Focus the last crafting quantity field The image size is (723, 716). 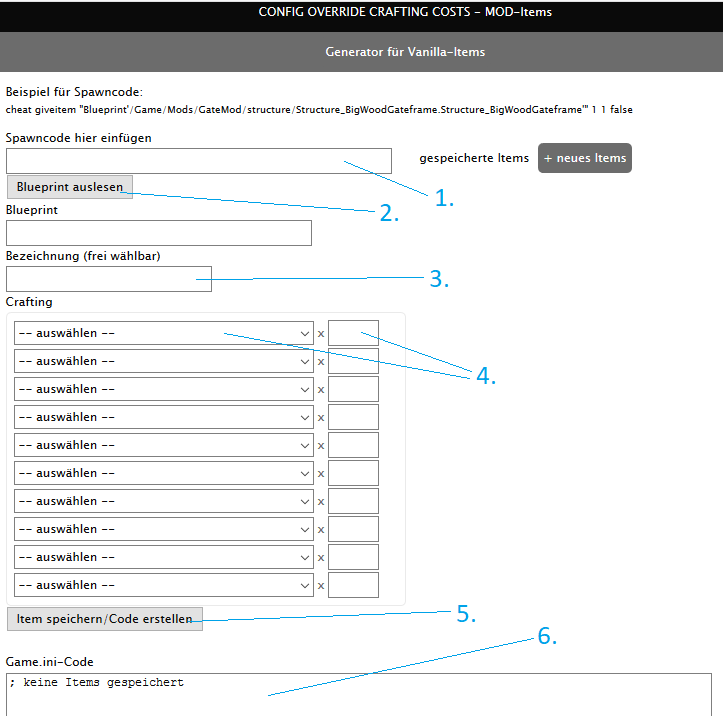(353, 585)
